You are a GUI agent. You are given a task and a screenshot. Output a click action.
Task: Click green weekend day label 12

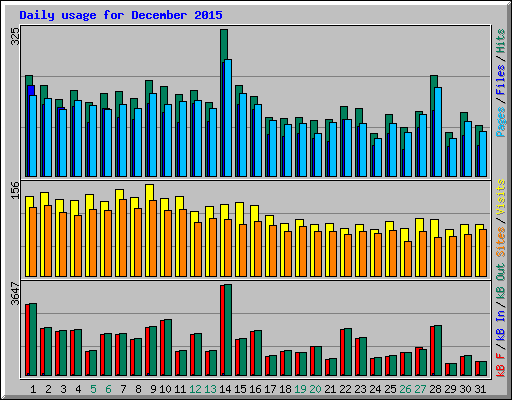(195, 389)
